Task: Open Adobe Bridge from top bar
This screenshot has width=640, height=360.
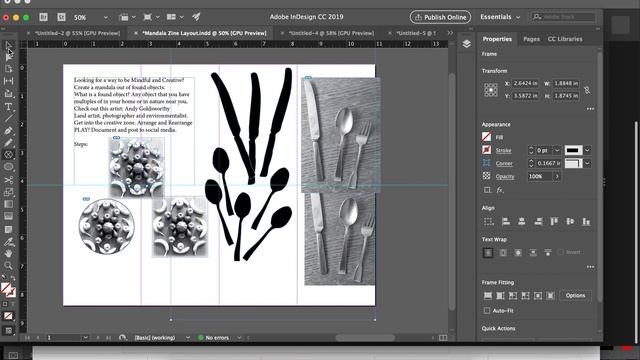Action: pos(43,17)
